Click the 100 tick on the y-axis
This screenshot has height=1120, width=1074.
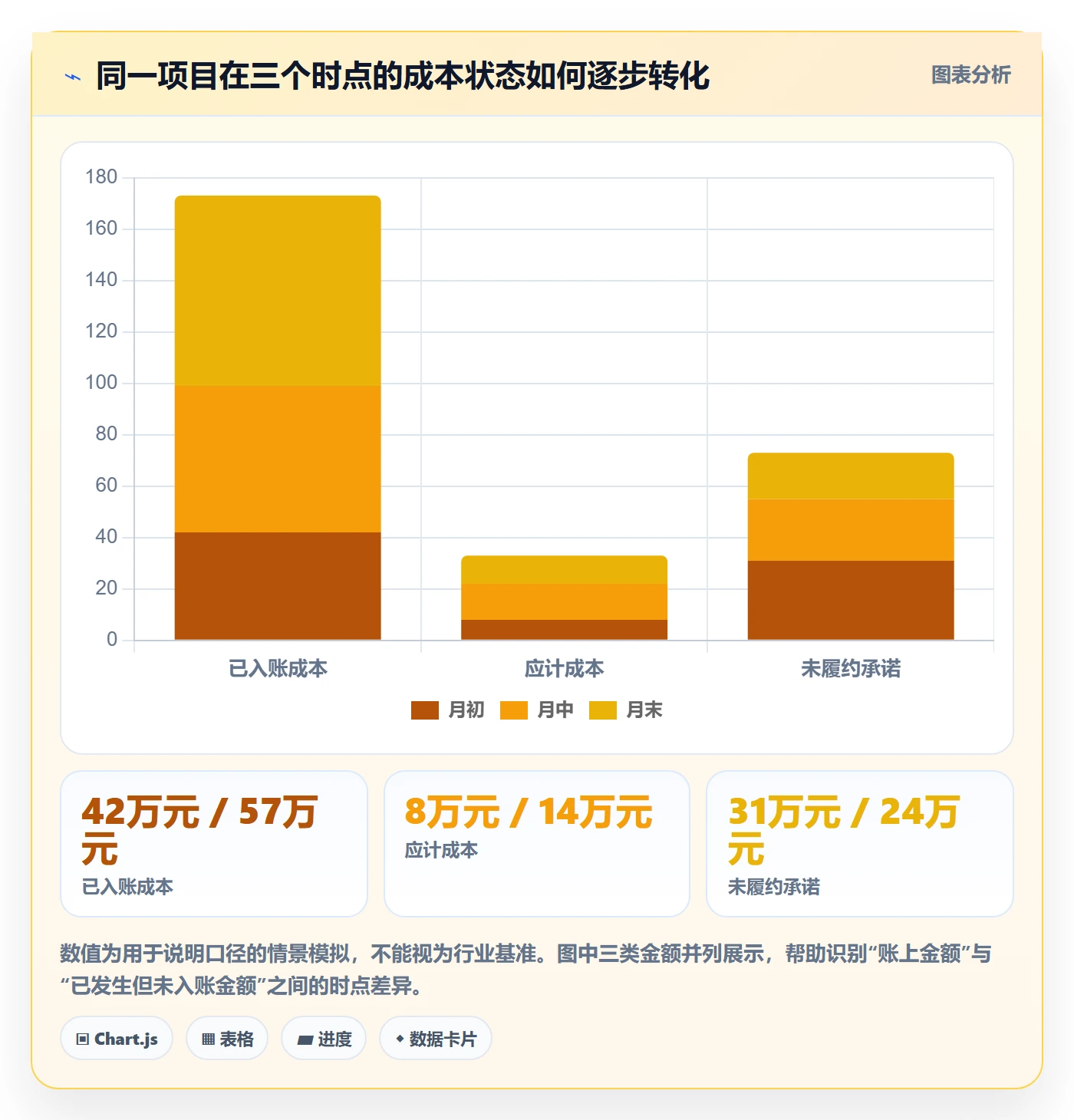pyautogui.click(x=101, y=383)
